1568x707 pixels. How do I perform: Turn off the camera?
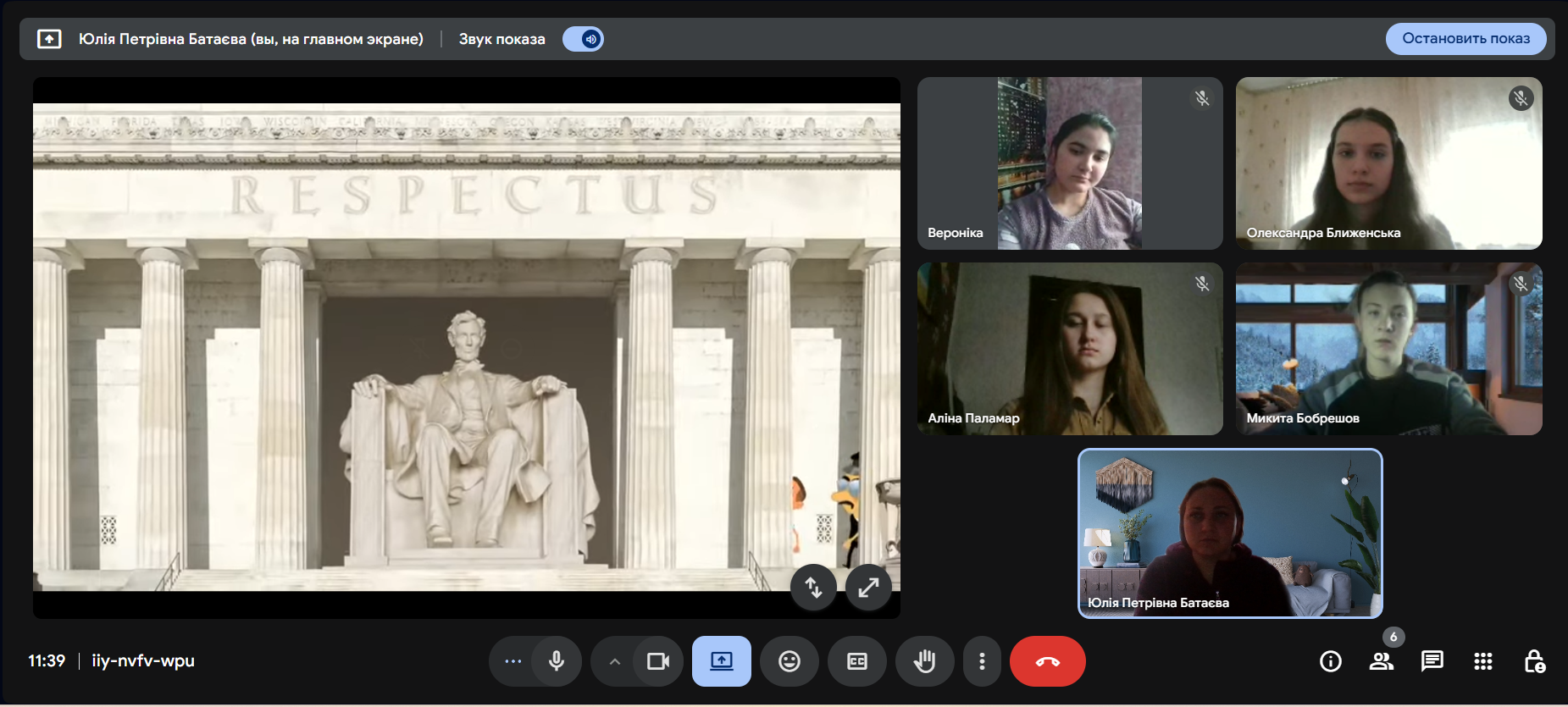(658, 661)
